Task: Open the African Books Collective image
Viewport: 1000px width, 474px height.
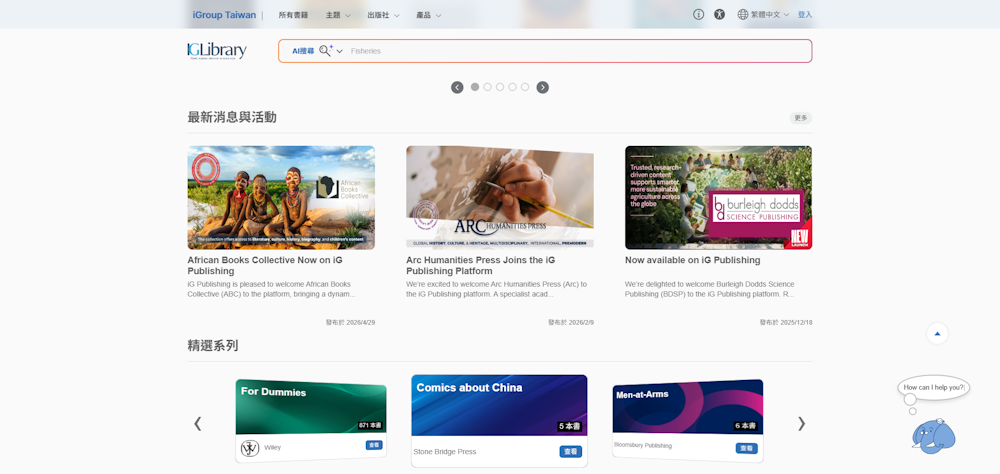Action: pos(281,197)
